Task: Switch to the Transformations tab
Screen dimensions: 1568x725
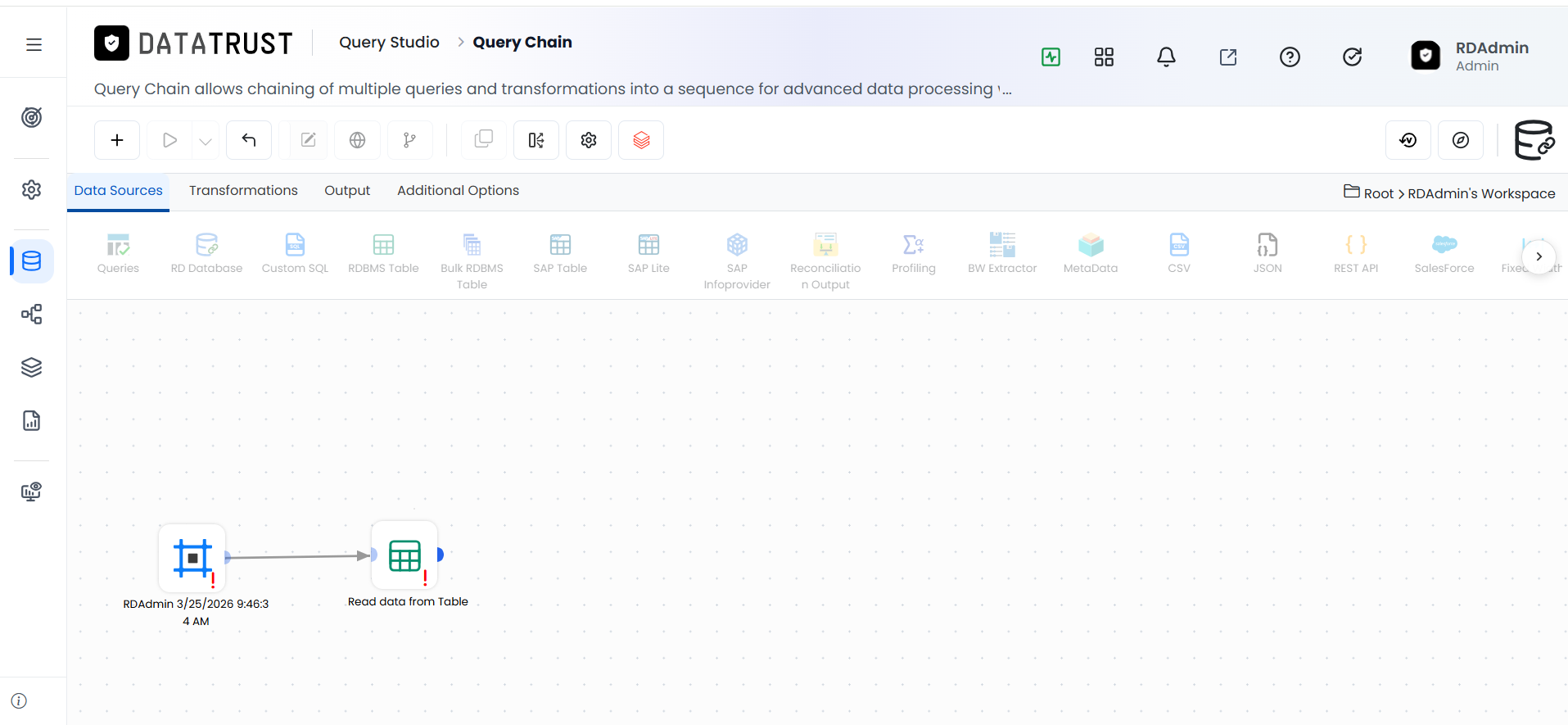Action: (243, 190)
